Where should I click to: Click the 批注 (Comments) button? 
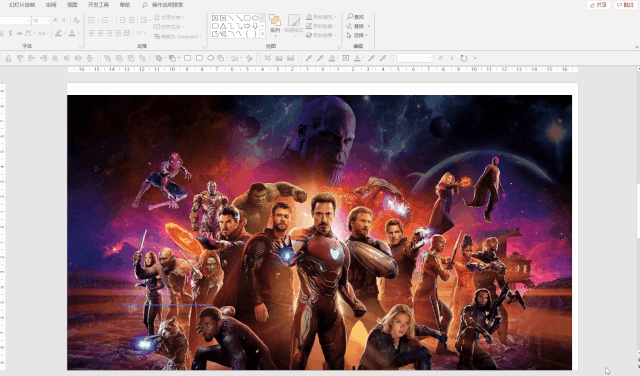pyautogui.click(x=625, y=5)
